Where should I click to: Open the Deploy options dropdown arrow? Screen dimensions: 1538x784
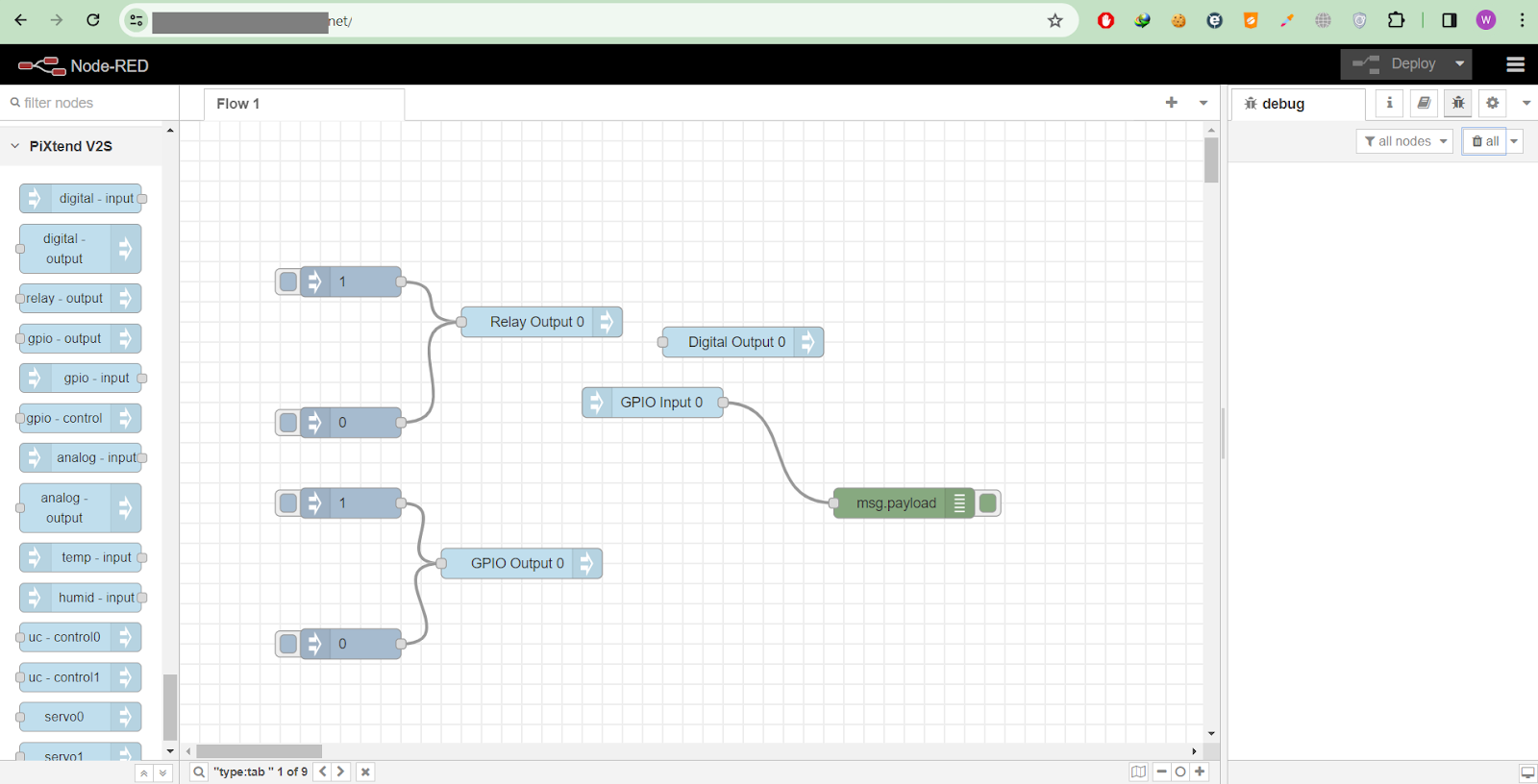pyautogui.click(x=1459, y=64)
